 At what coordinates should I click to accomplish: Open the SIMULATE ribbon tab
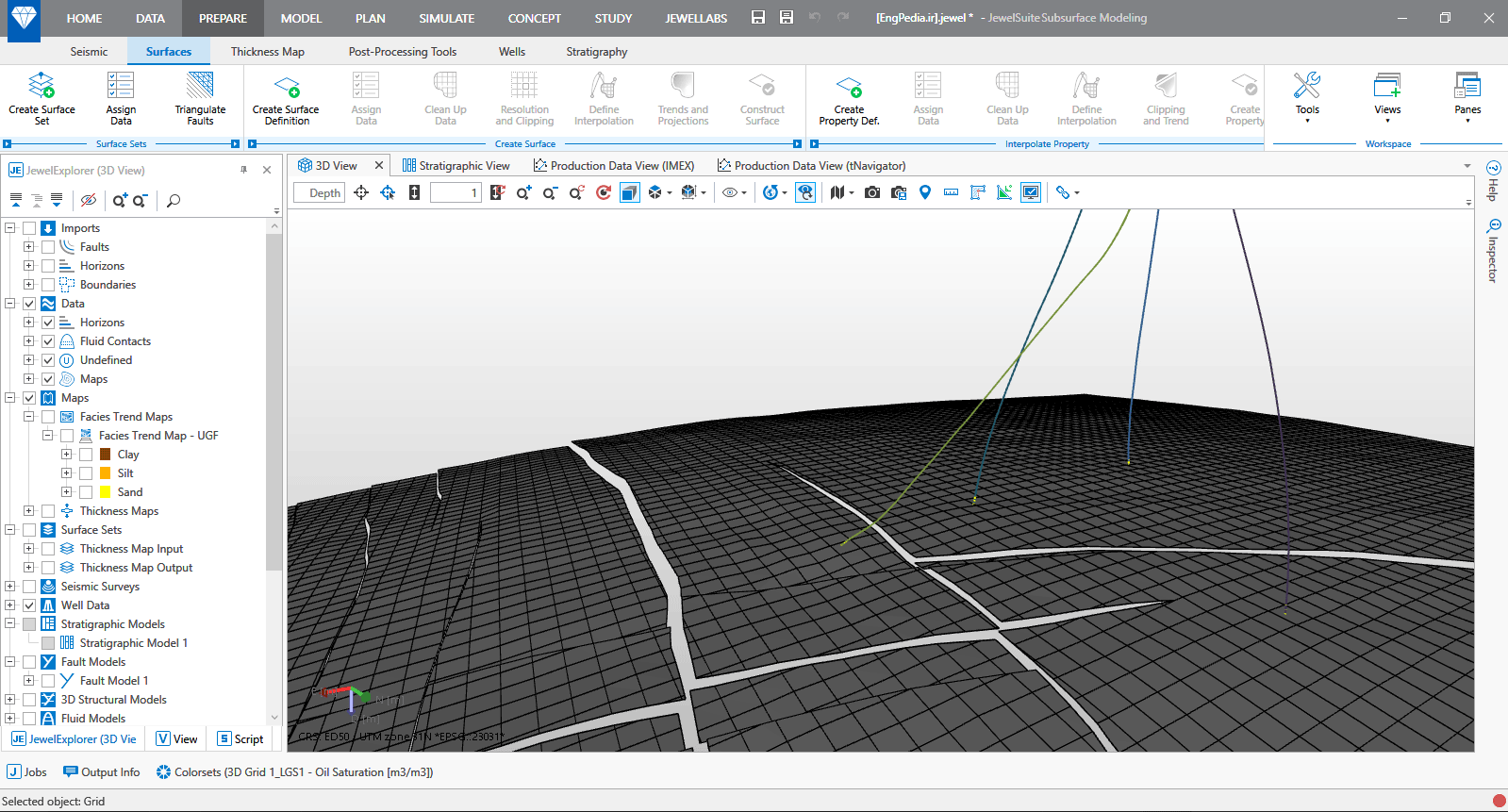click(447, 18)
